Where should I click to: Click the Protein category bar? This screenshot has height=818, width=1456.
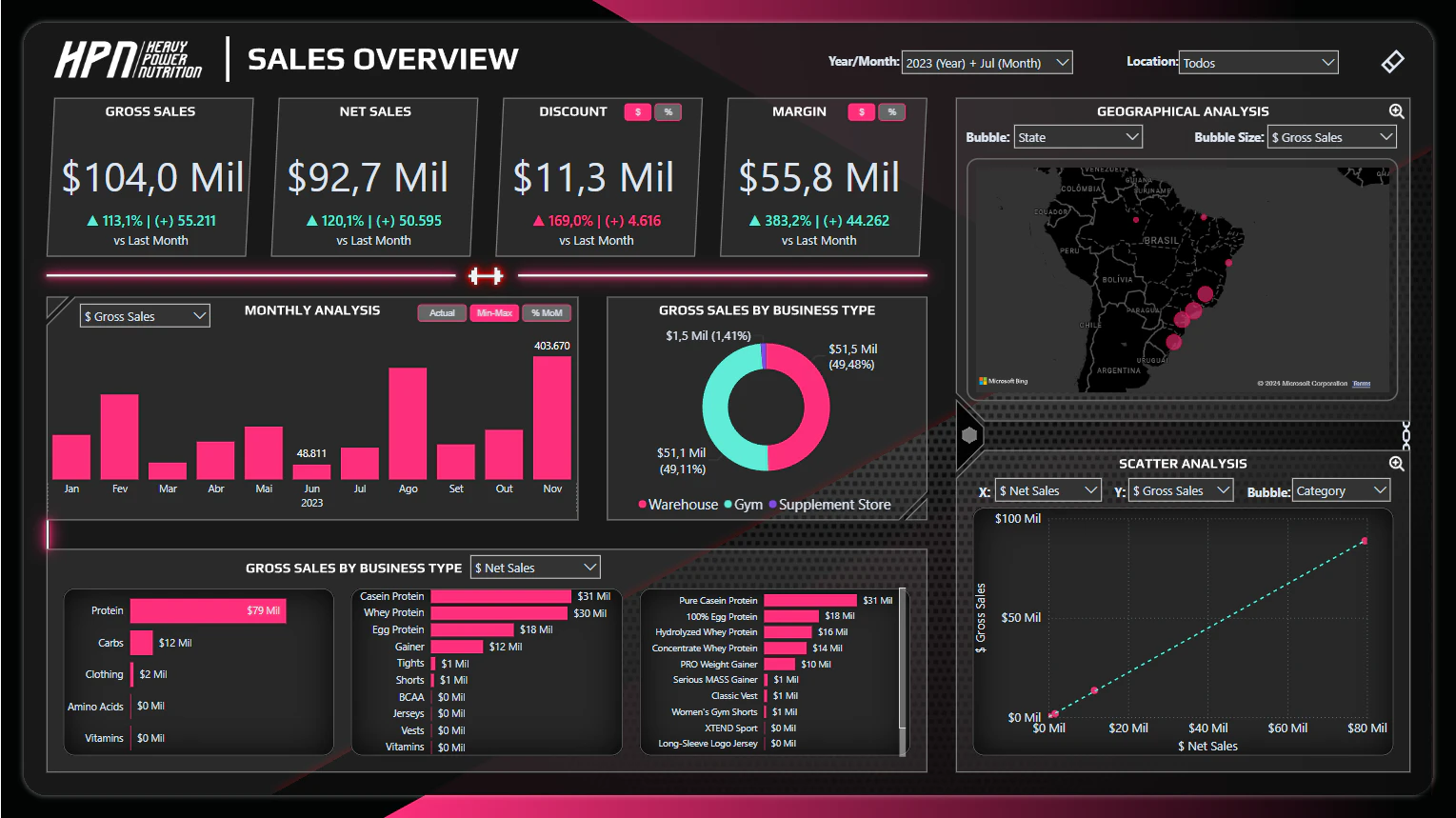point(208,611)
